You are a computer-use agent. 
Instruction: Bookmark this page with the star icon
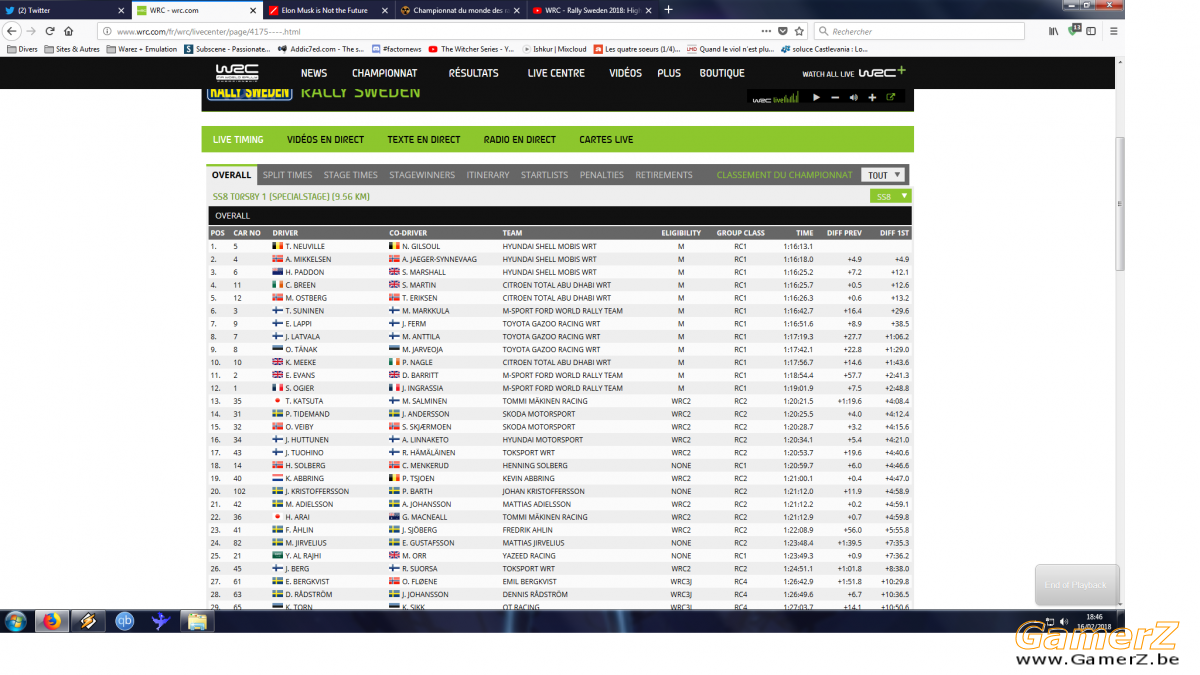tap(797, 31)
